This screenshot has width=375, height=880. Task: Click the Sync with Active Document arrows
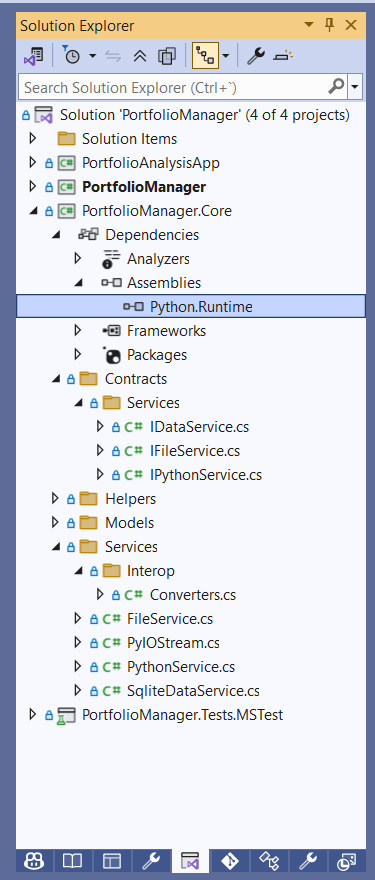coord(113,56)
